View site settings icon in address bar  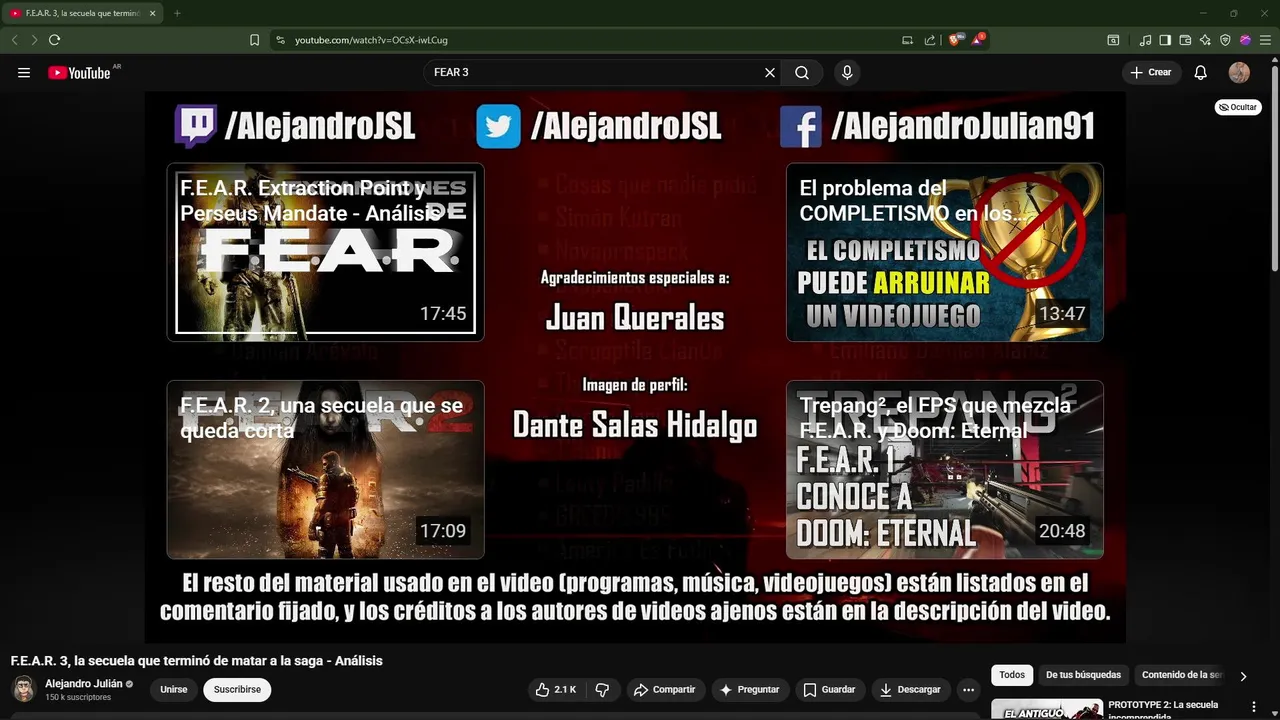[280, 40]
